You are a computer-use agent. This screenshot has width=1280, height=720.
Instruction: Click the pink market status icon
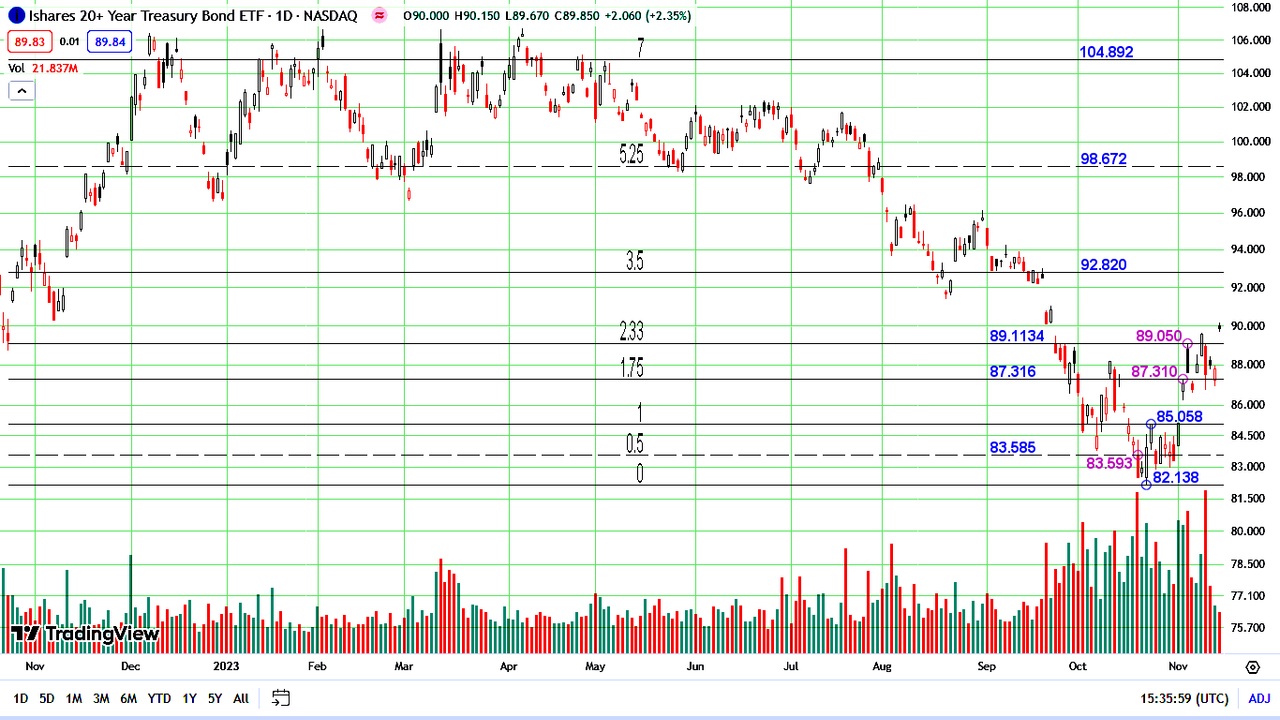tap(379, 15)
